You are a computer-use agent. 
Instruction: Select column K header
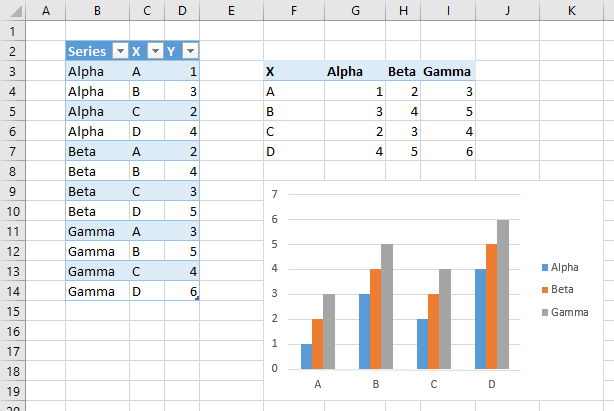tap(571, 11)
